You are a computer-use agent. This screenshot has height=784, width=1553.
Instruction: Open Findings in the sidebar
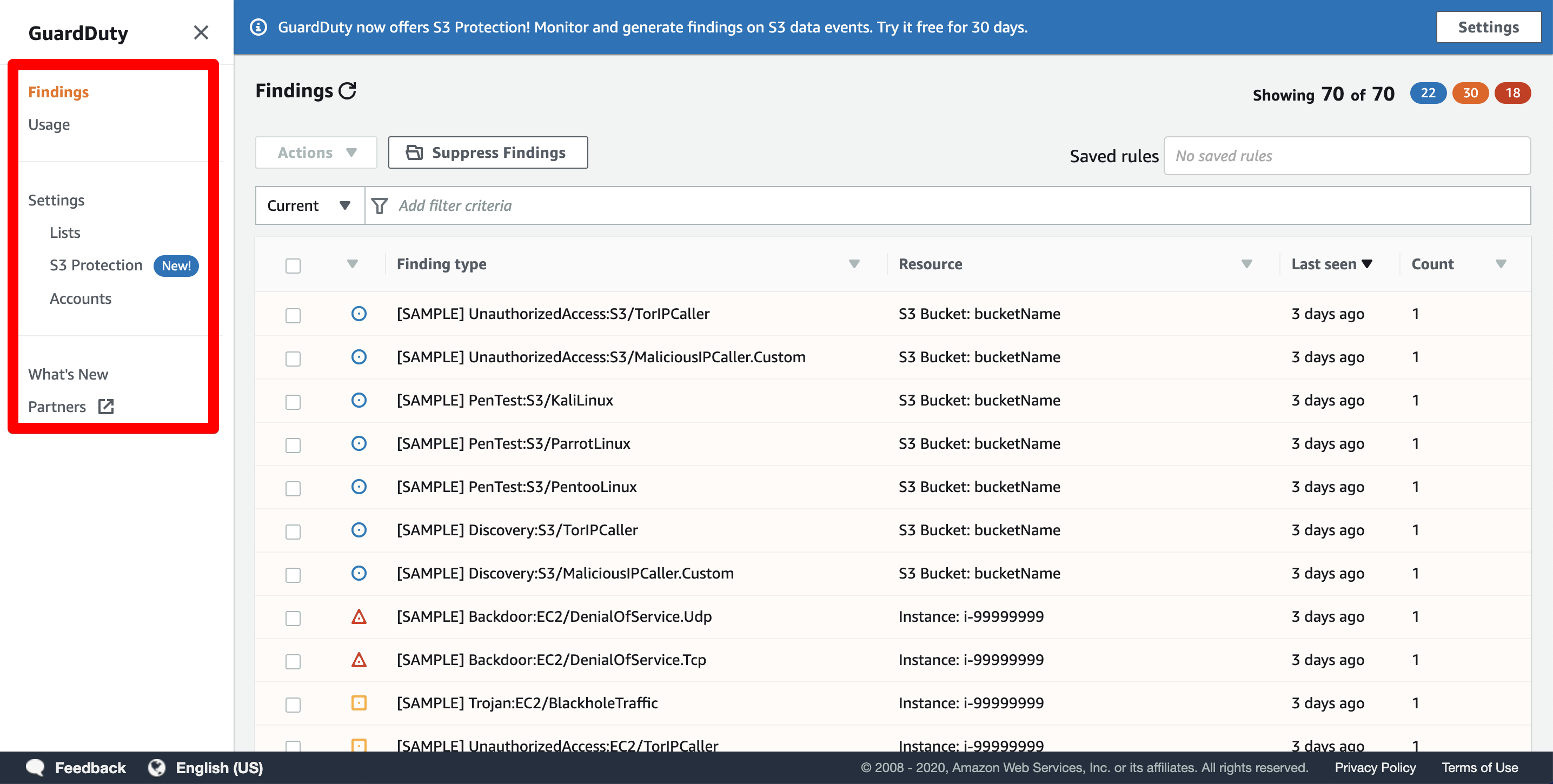point(58,91)
